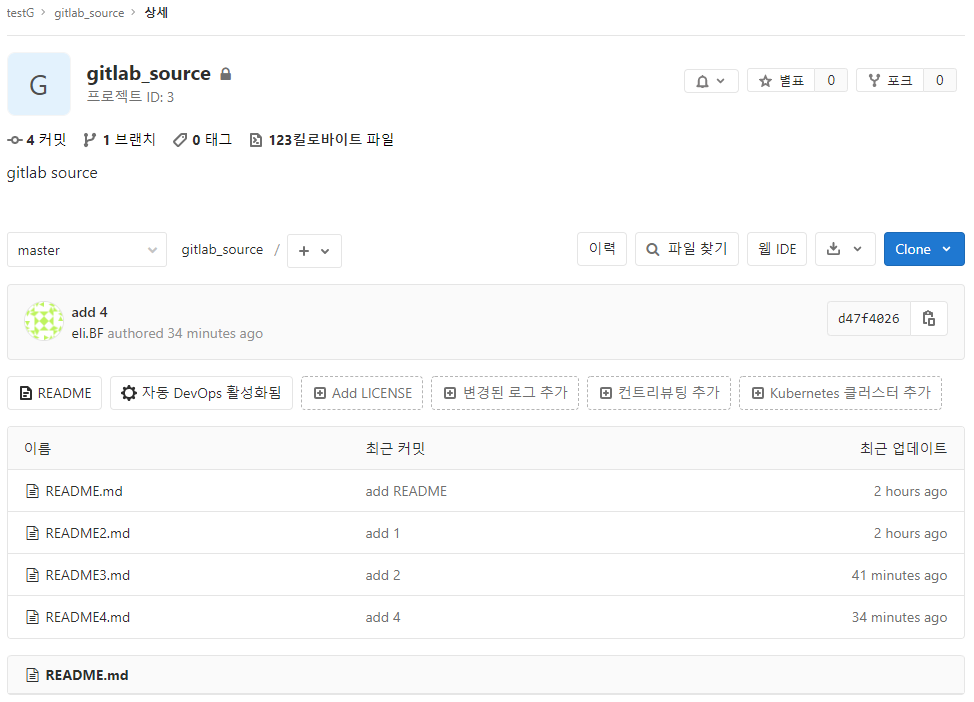Click the gitlab source description text
The width and height of the screenshot is (974, 702).
coord(52,173)
